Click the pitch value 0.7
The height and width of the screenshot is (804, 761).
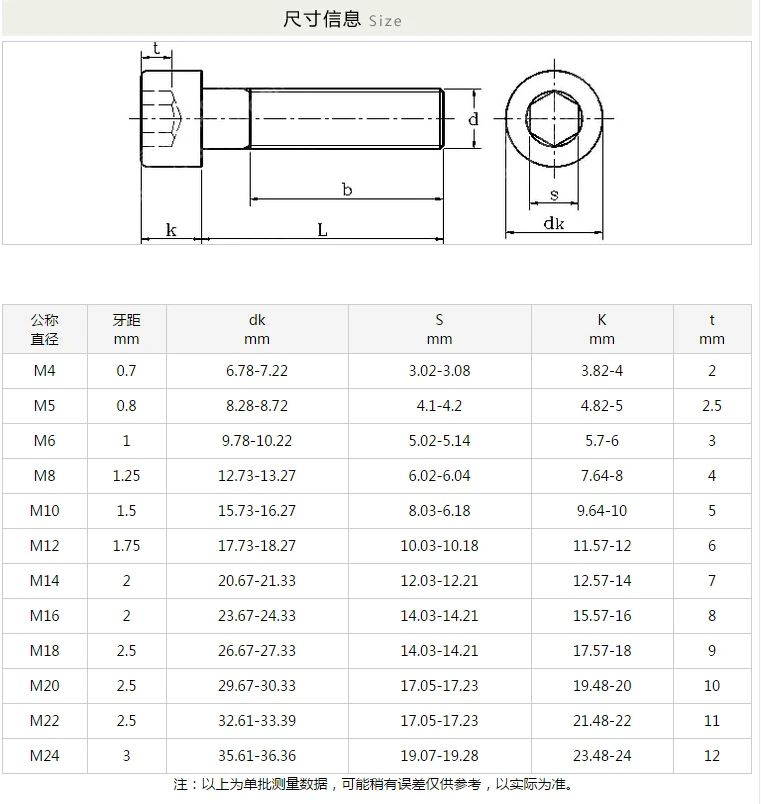(127, 371)
